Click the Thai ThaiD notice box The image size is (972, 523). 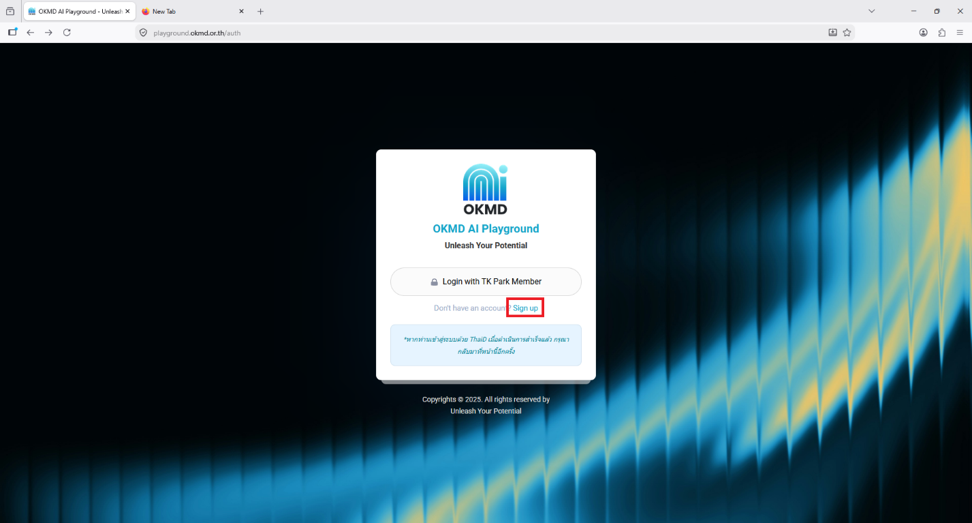485,345
